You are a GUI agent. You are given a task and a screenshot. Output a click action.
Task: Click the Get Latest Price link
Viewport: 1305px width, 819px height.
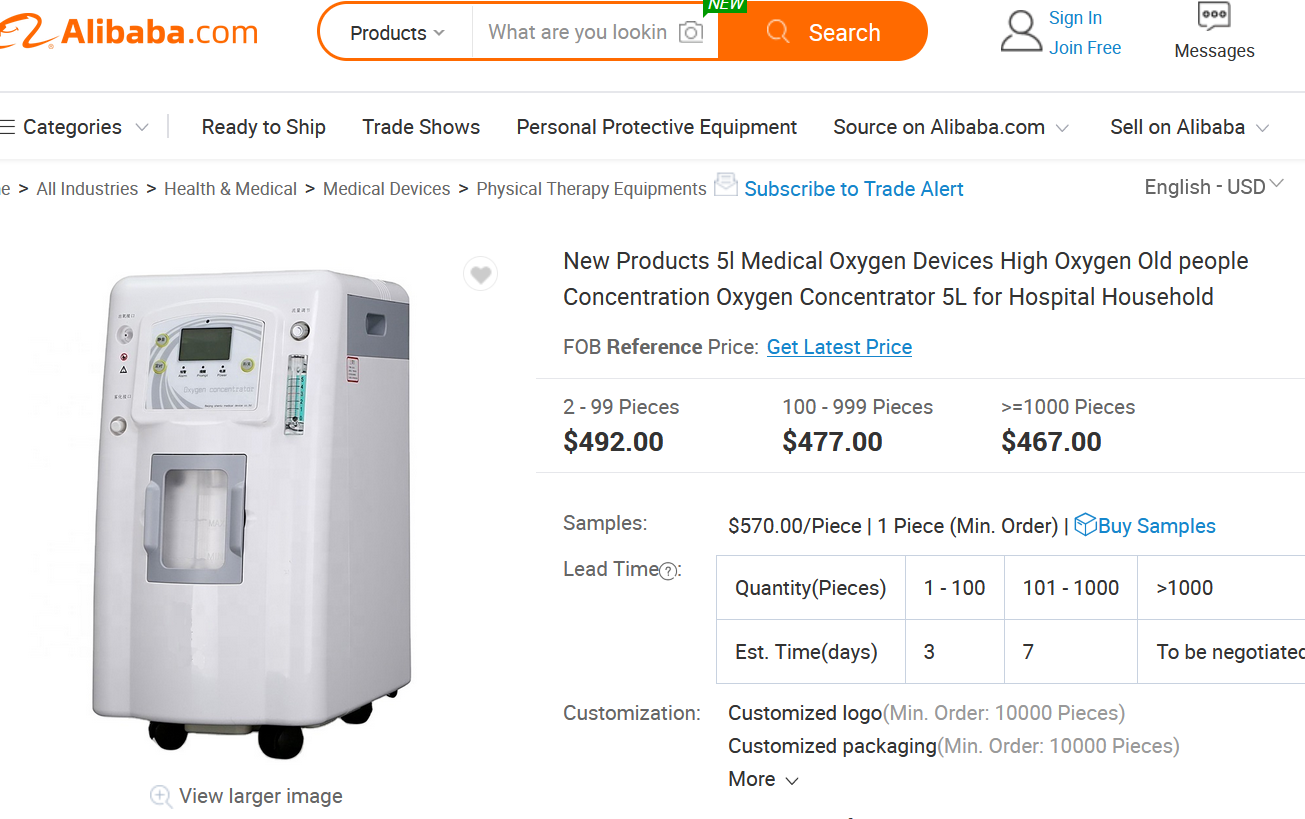[839, 347]
